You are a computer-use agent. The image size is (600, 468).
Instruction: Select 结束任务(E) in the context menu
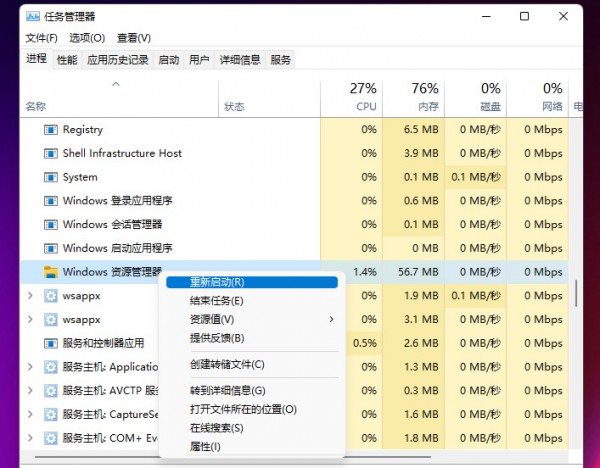217,301
